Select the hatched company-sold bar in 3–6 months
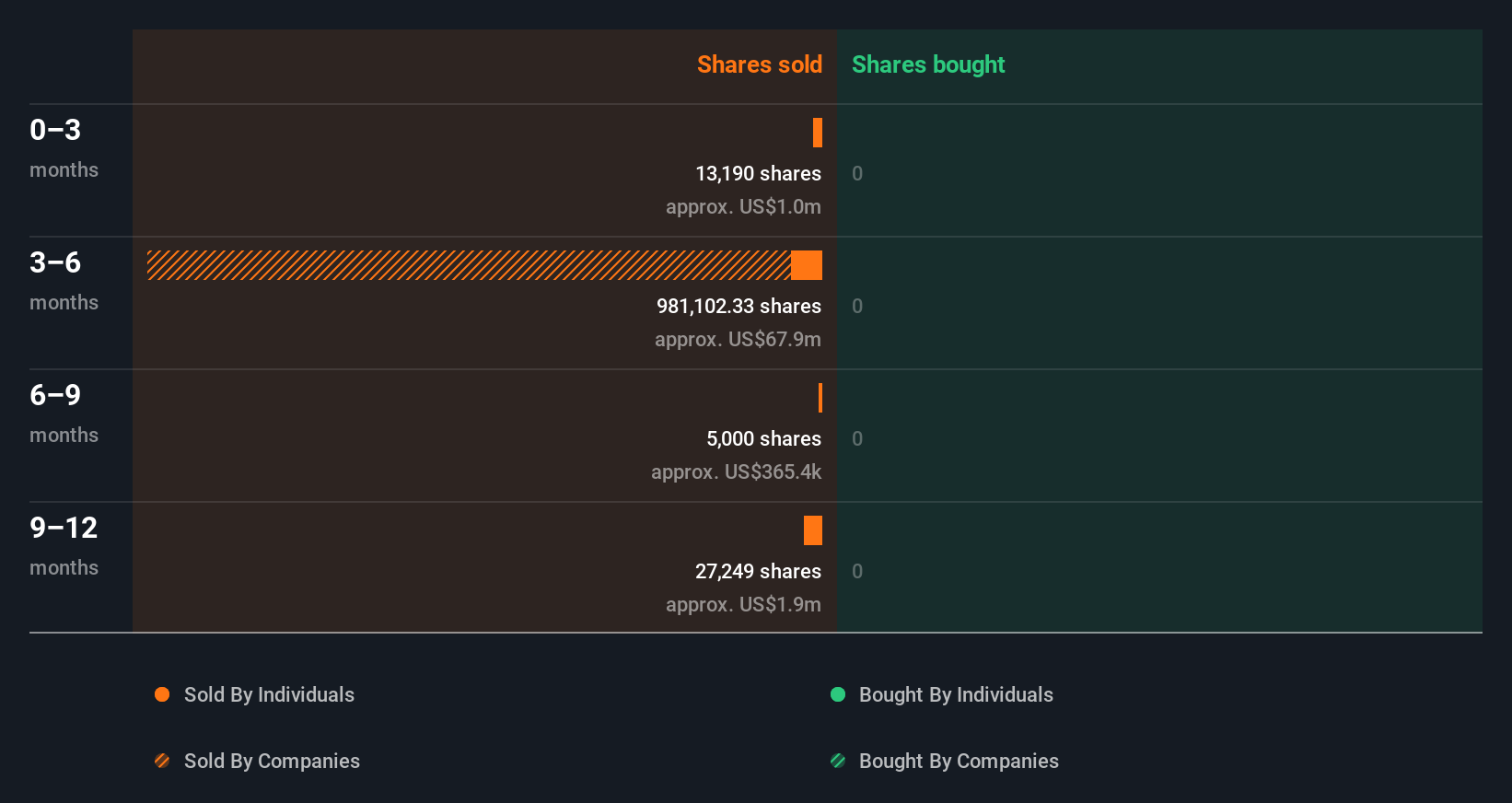 (x=469, y=265)
